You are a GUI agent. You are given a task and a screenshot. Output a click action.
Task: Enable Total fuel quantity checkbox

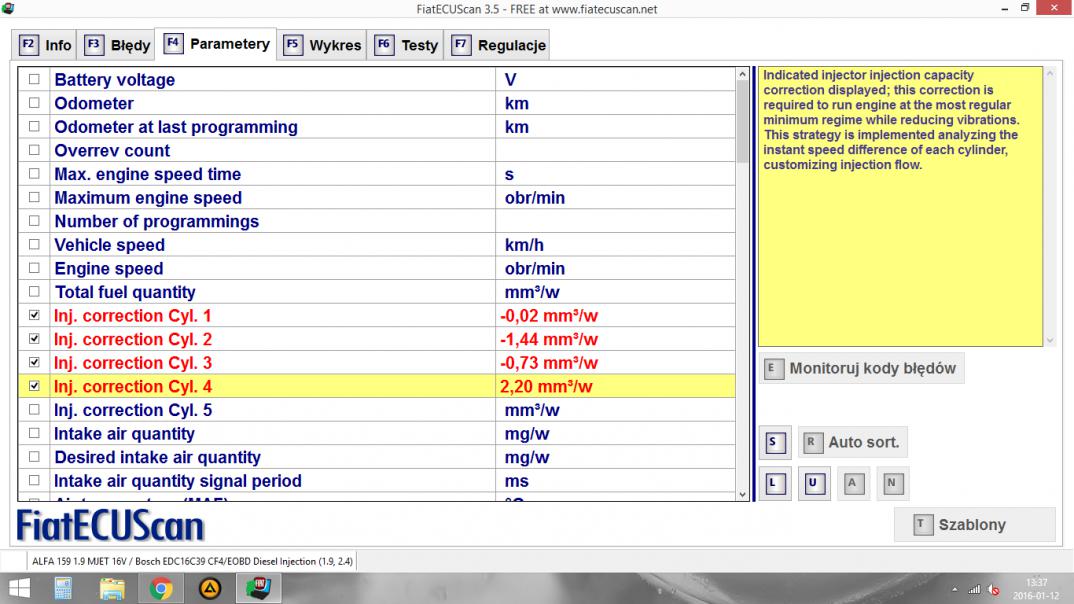(x=34, y=292)
